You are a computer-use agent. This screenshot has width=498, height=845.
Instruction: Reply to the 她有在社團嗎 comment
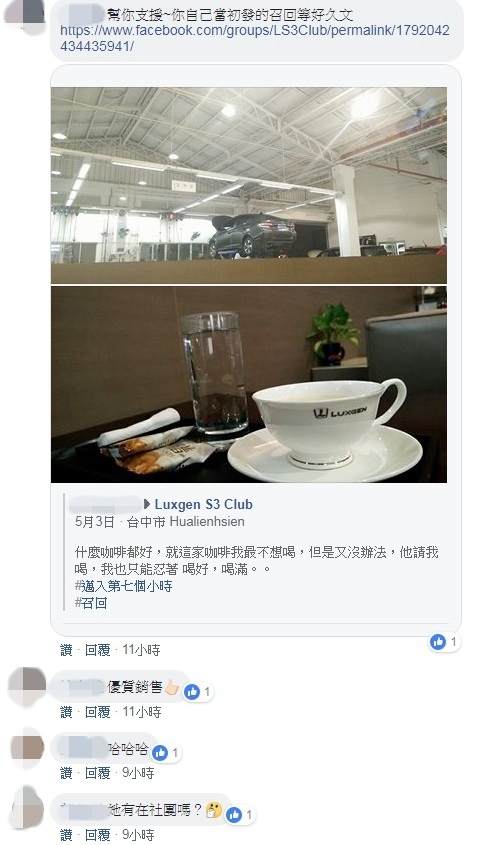(x=98, y=835)
